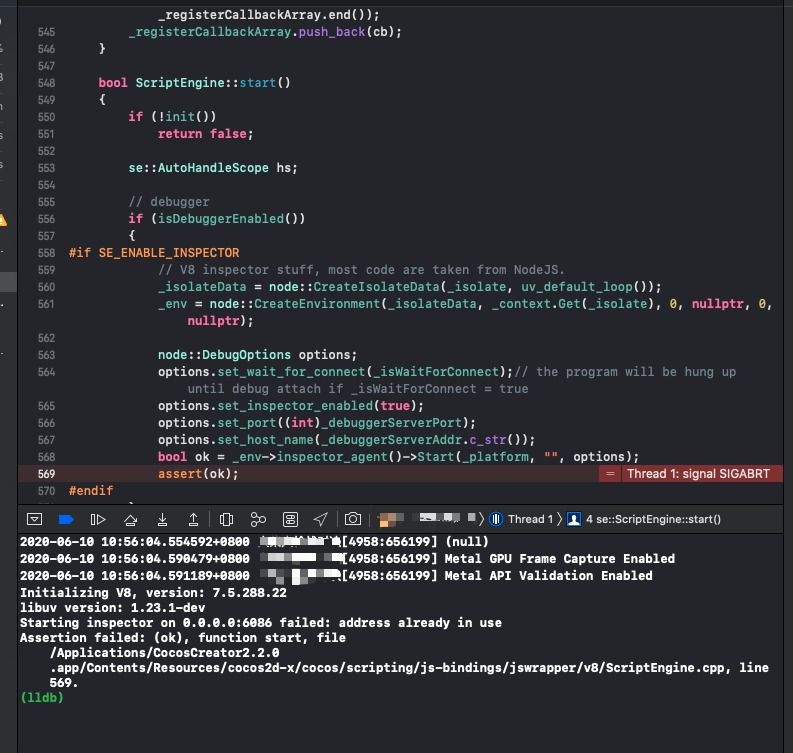Click node::DebugOptions options declaration
The height and width of the screenshot is (753, 793).
(257, 355)
